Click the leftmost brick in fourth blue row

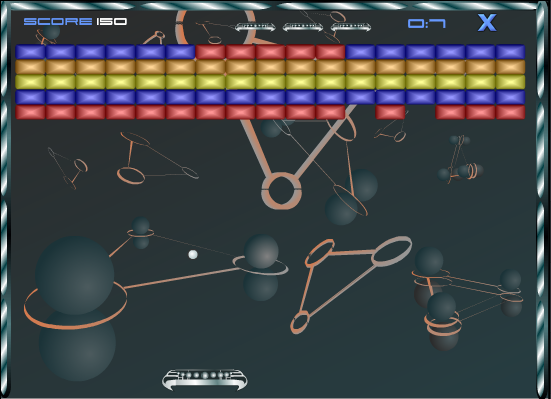coord(31,97)
